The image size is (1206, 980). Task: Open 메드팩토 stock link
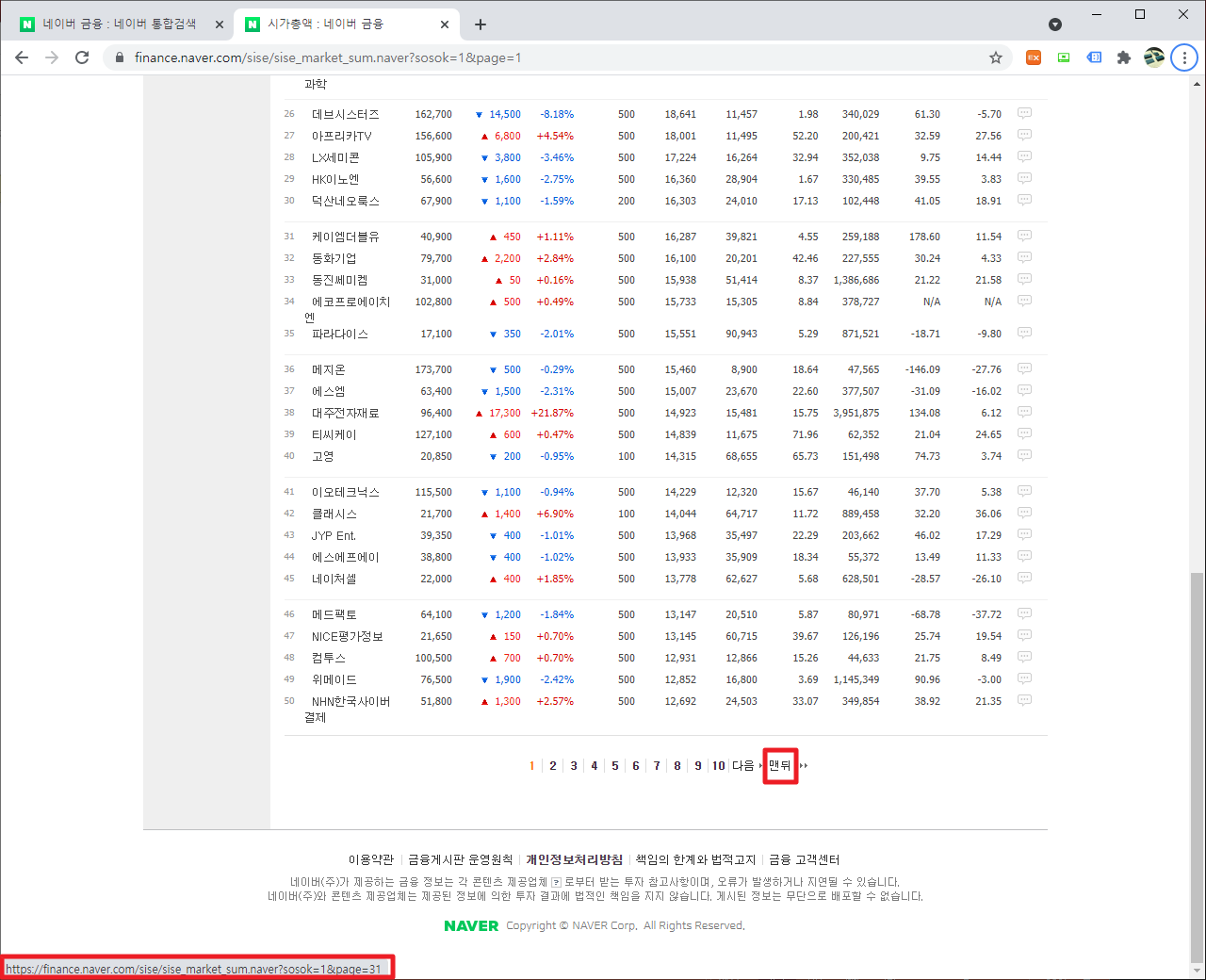pos(334,614)
